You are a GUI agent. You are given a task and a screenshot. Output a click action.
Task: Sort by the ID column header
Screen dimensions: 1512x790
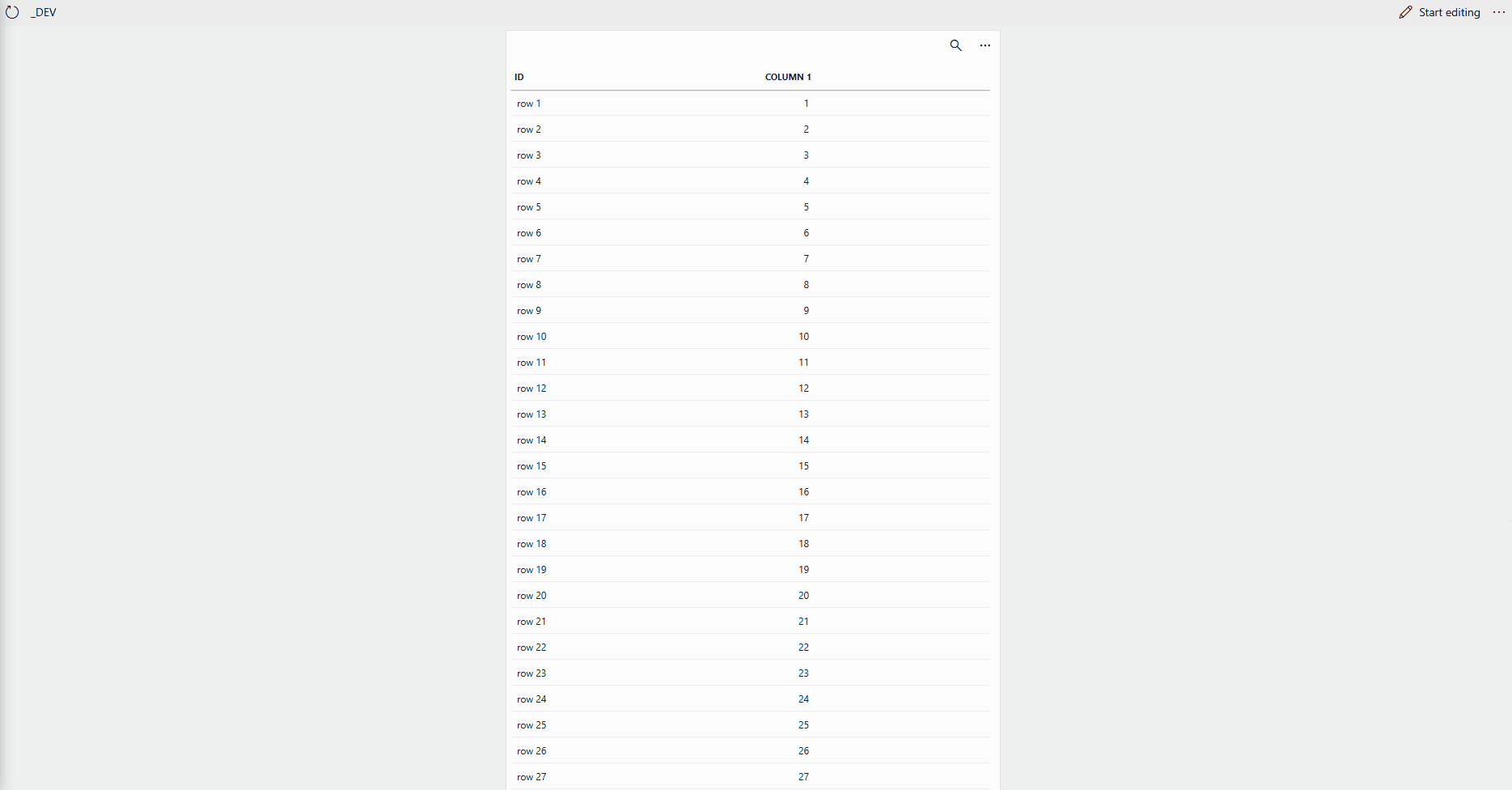pyautogui.click(x=519, y=77)
